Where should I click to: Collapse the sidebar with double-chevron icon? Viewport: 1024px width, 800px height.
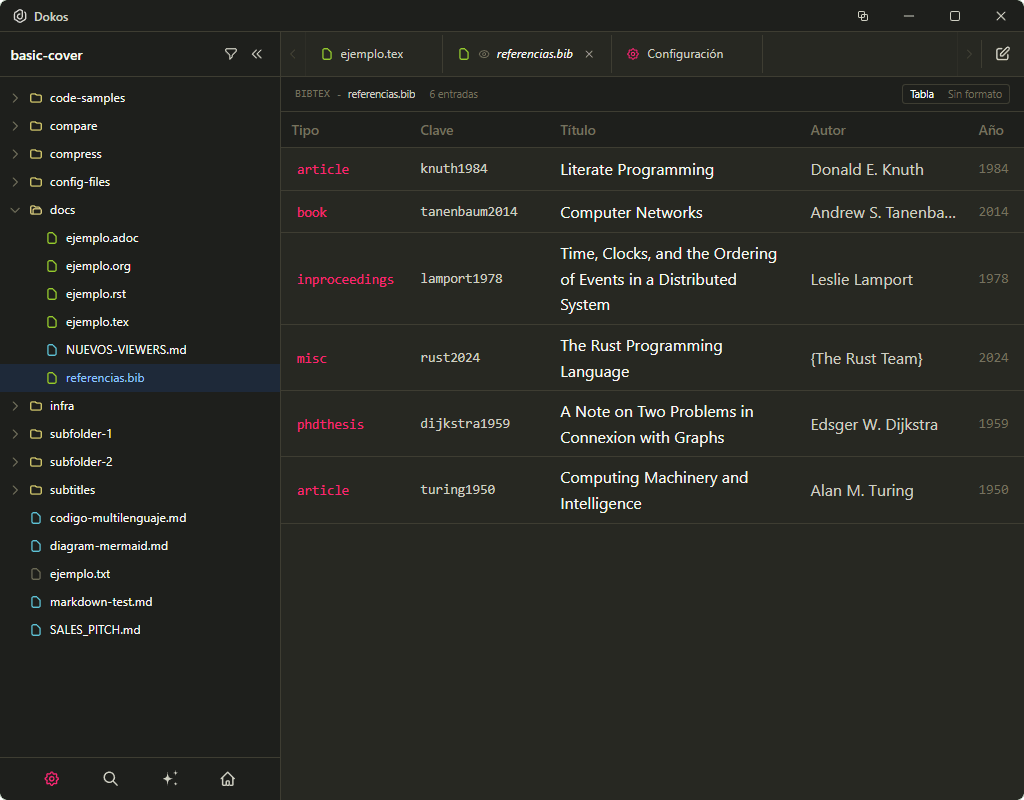[x=257, y=54]
